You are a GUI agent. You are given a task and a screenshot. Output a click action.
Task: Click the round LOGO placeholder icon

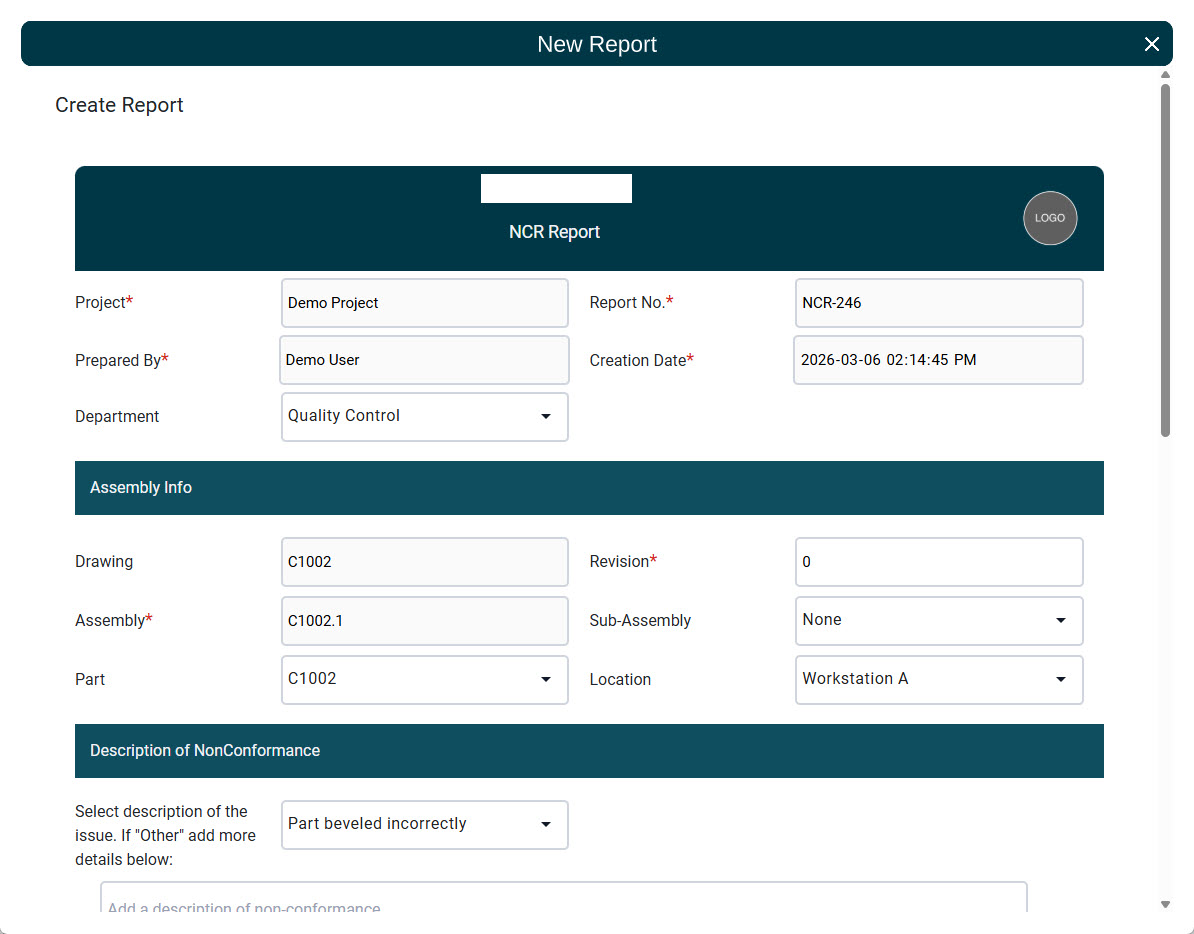pos(1050,218)
